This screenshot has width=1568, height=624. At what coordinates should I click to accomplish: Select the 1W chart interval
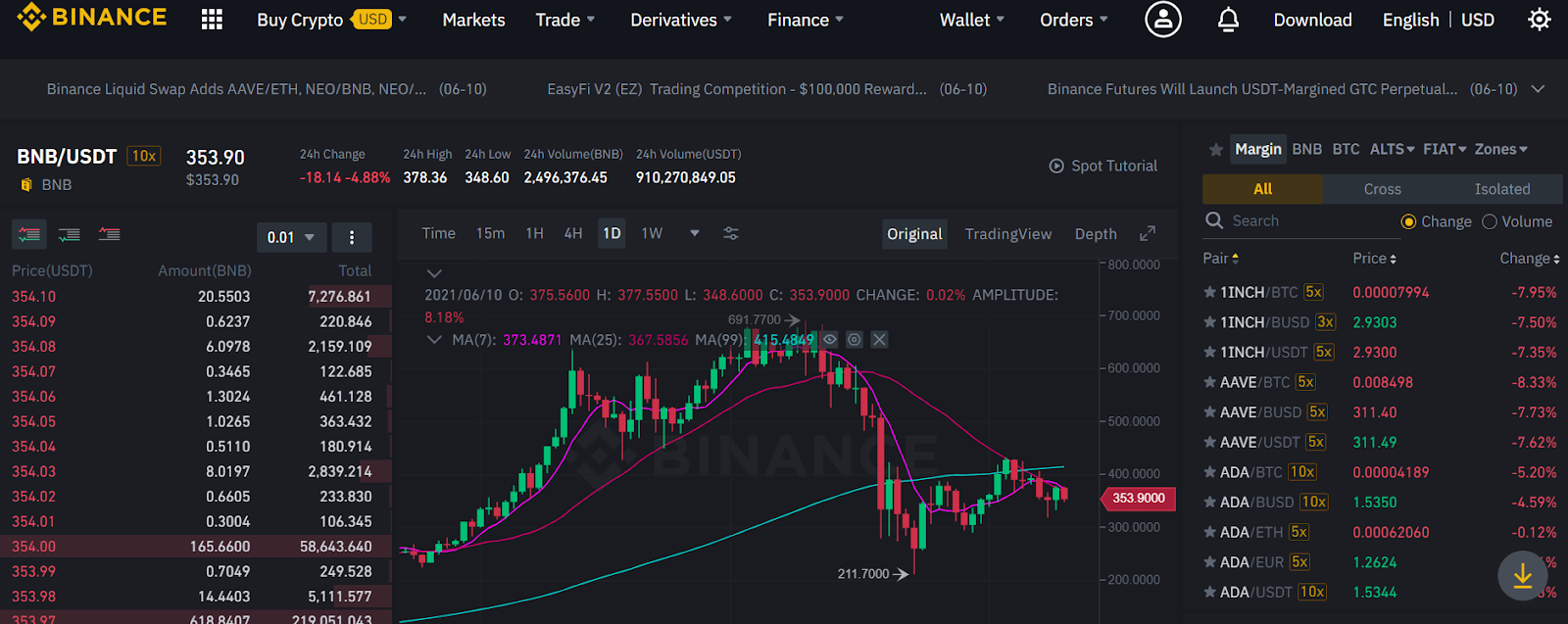tap(652, 233)
